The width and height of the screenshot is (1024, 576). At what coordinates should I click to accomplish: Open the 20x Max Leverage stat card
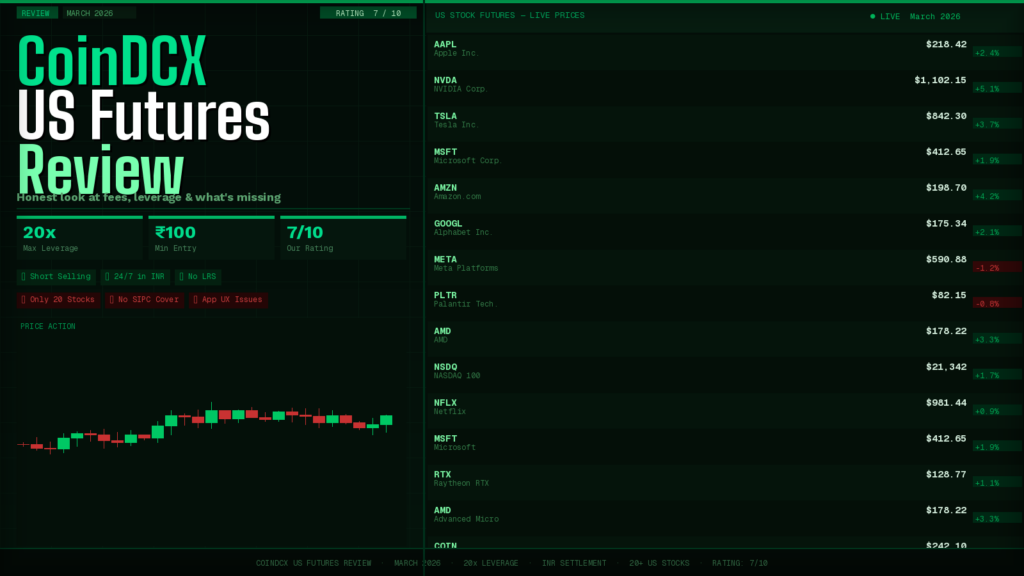tap(79, 238)
